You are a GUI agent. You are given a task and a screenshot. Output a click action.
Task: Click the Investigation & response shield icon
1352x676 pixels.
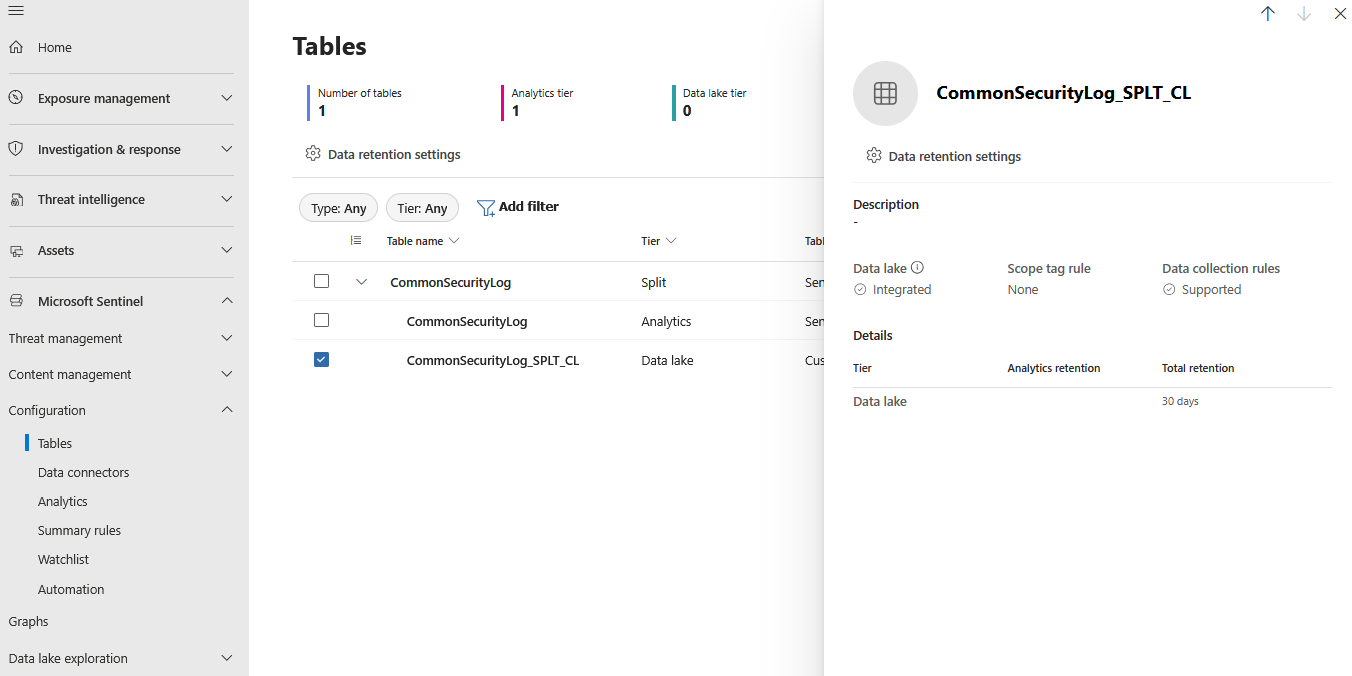pos(16,149)
